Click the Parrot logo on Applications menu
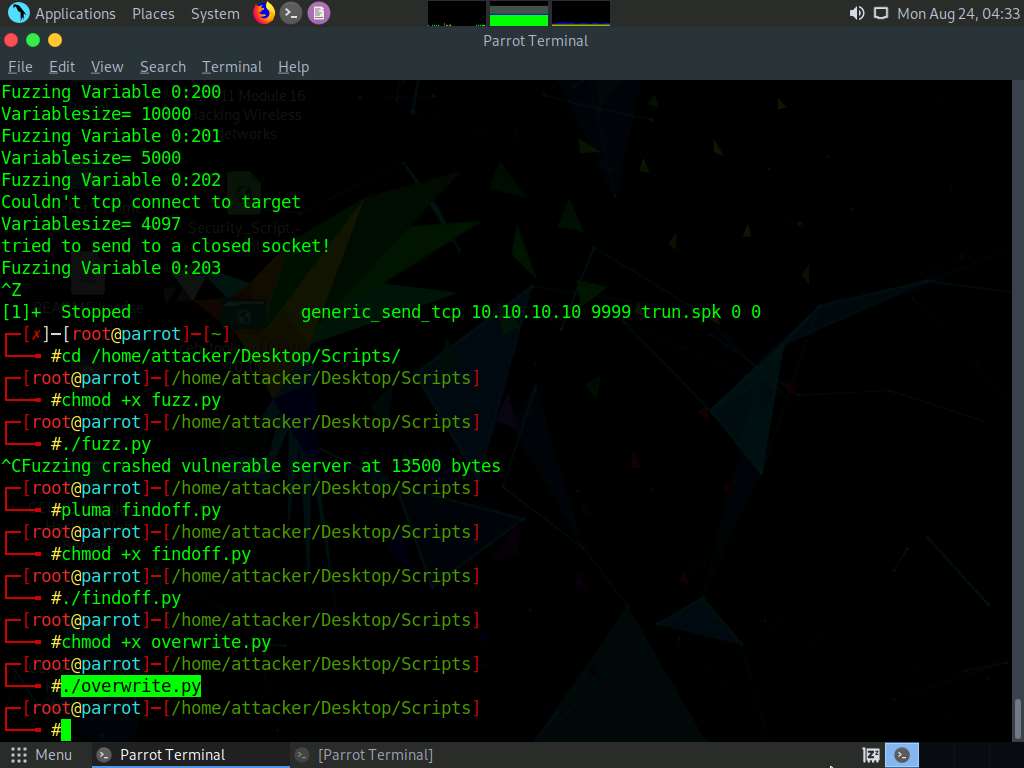The width and height of the screenshot is (1024, 768). [x=18, y=13]
